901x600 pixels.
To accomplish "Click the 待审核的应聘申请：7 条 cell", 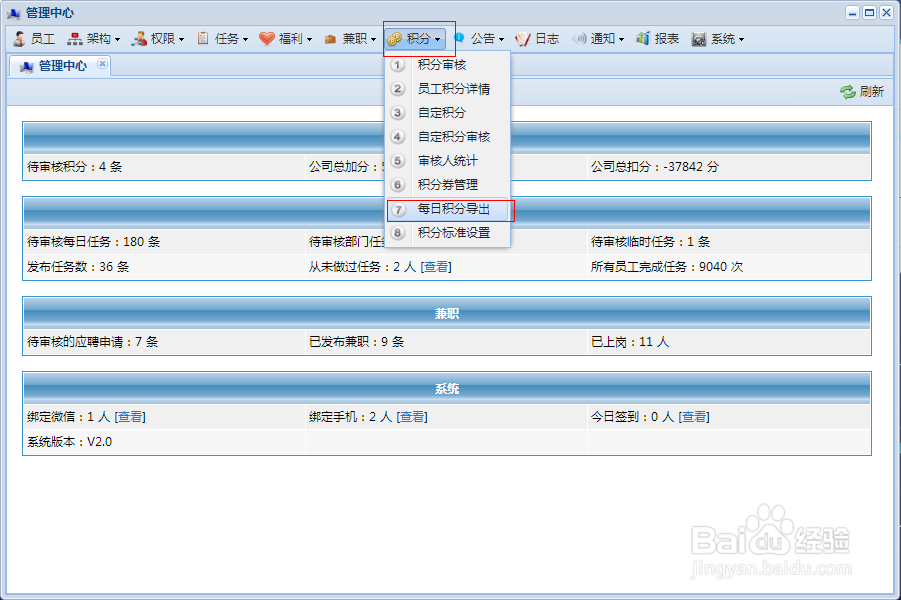I will click(x=164, y=342).
